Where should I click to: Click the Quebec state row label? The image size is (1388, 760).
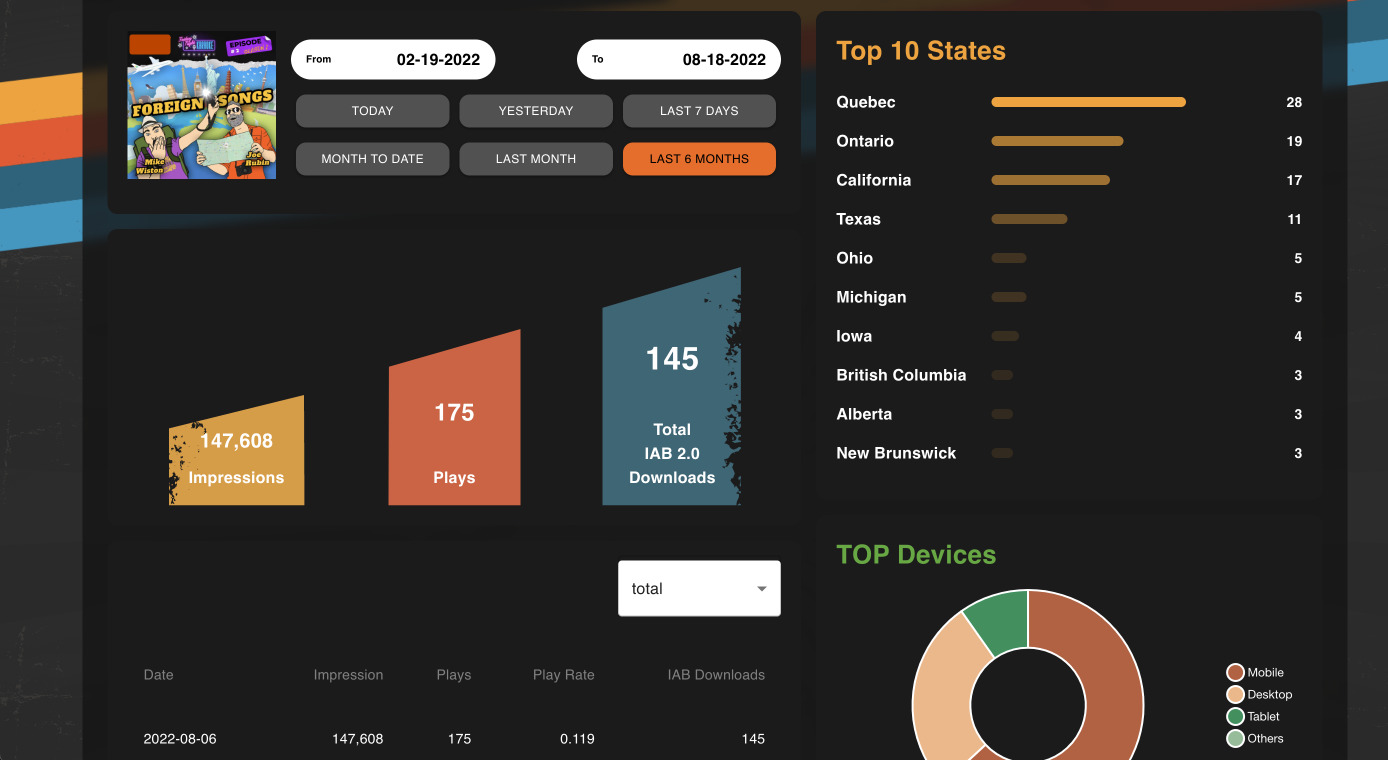(x=866, y=102)
